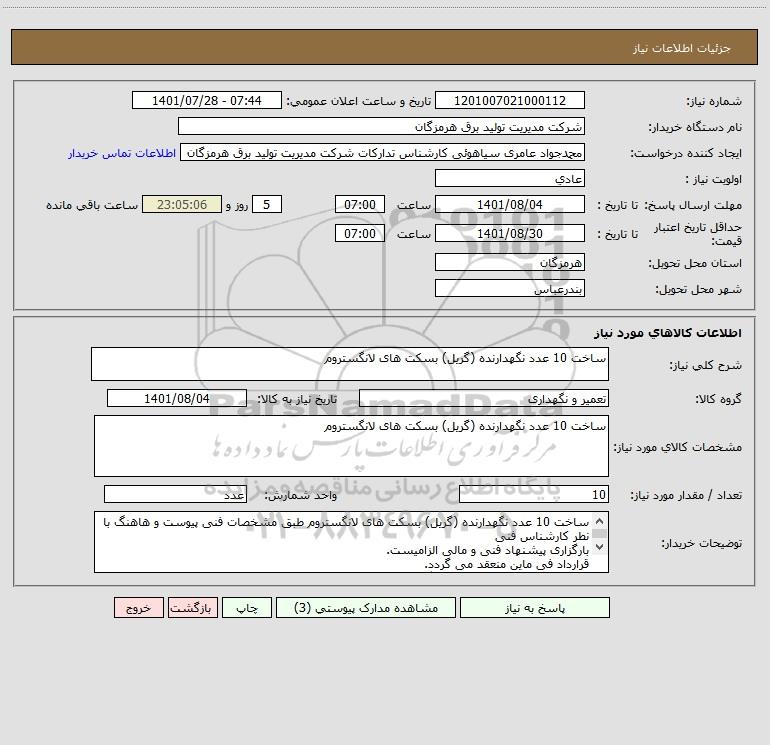Click price validity time 07:00 field
The height and width of the screenshot is (745, 770).
(359, 233)
